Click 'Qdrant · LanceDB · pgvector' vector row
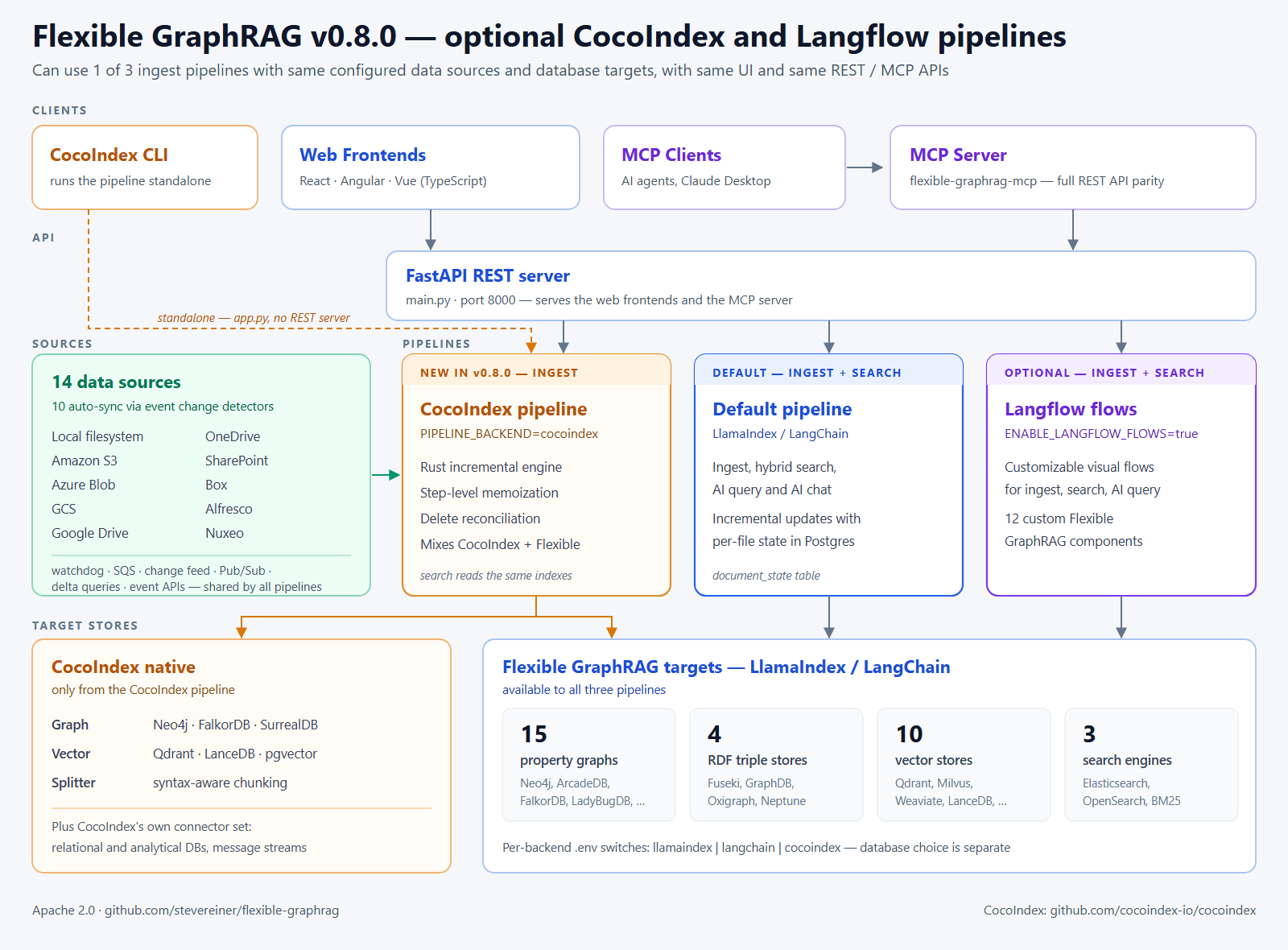 coord(235,754)
